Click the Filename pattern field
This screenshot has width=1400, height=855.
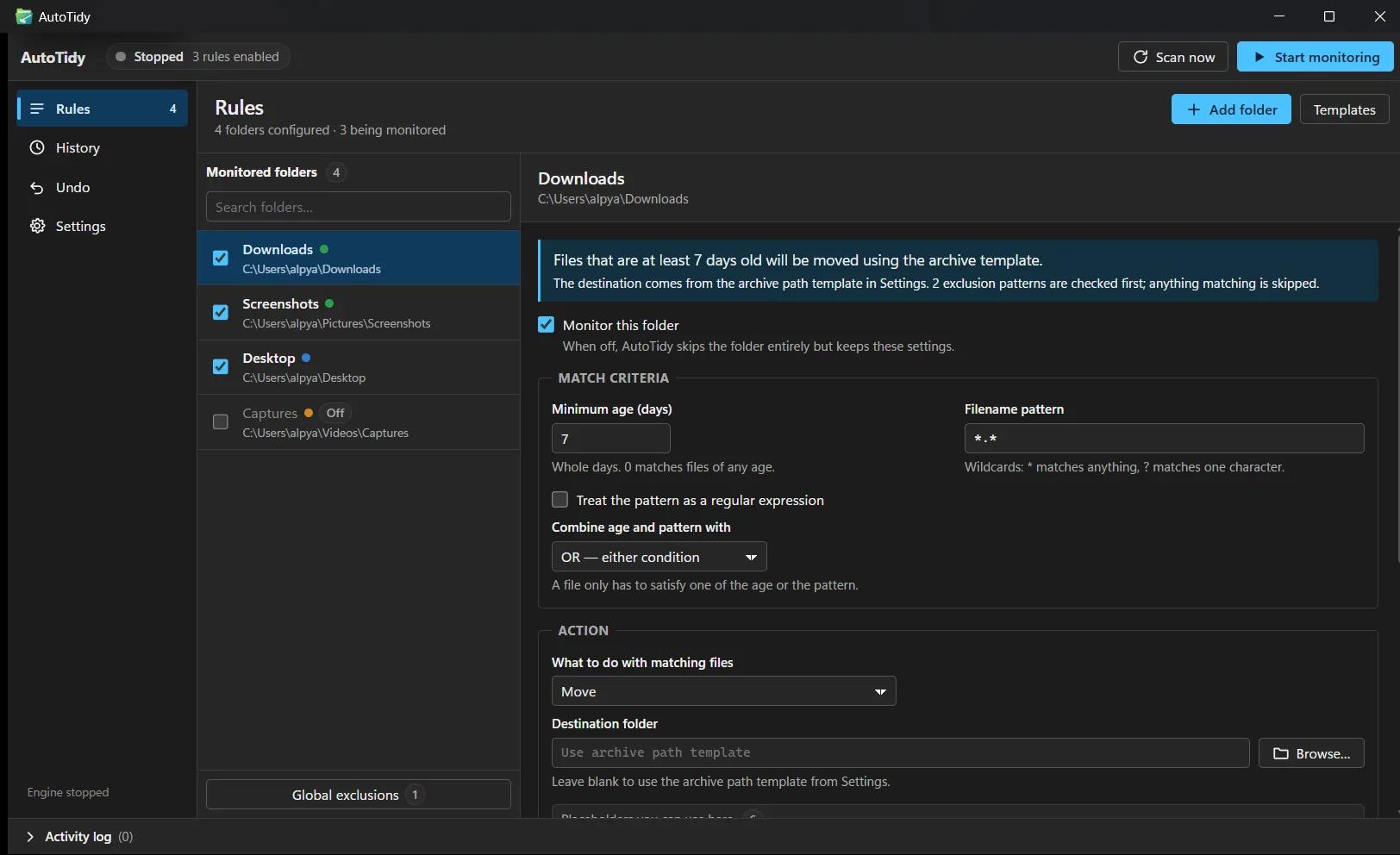pos(1164,439)
